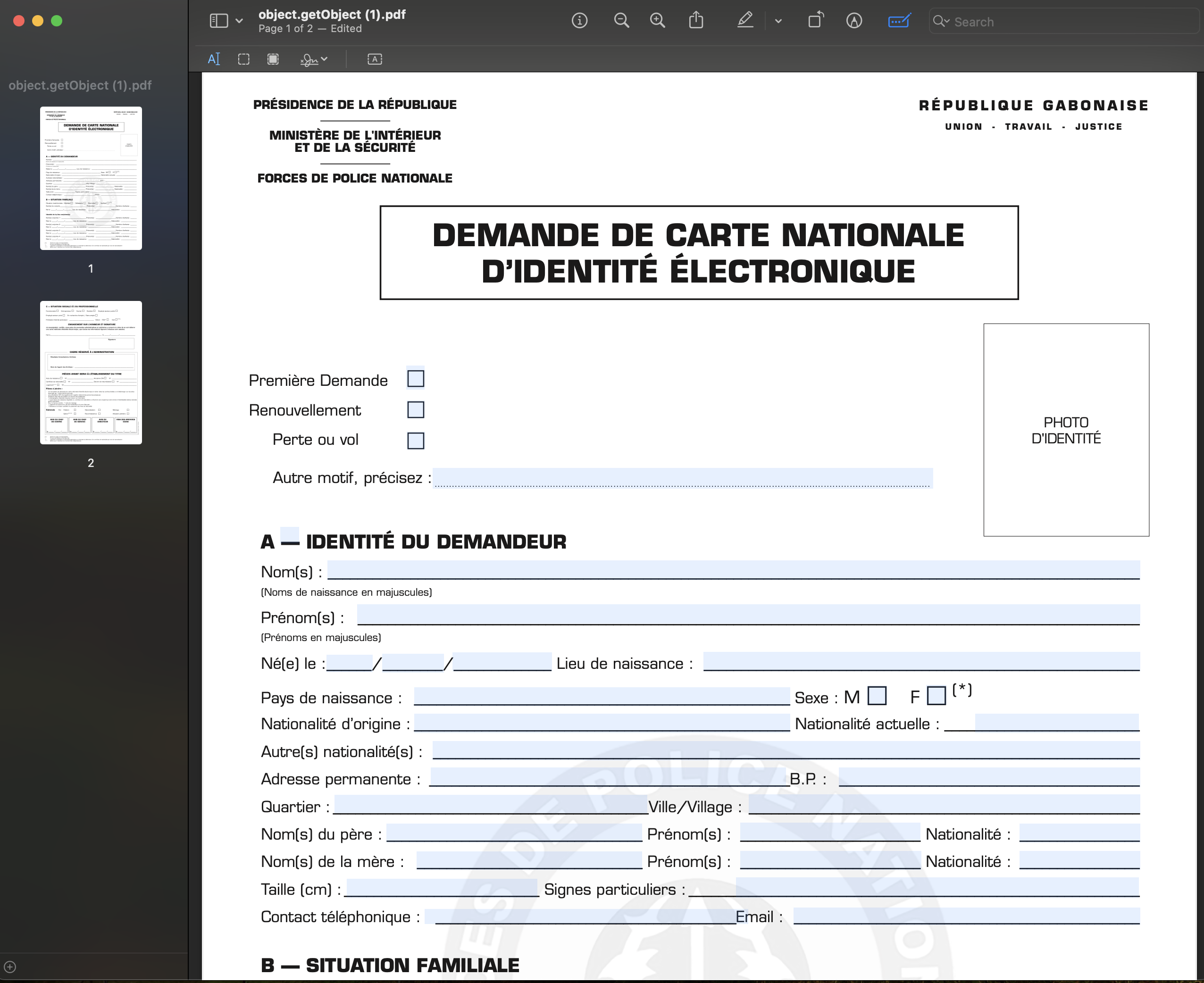The height and width of the screenshot is (983, 1204).
Task: Tick the Sexe F checkbox
Action: (936, 696)
